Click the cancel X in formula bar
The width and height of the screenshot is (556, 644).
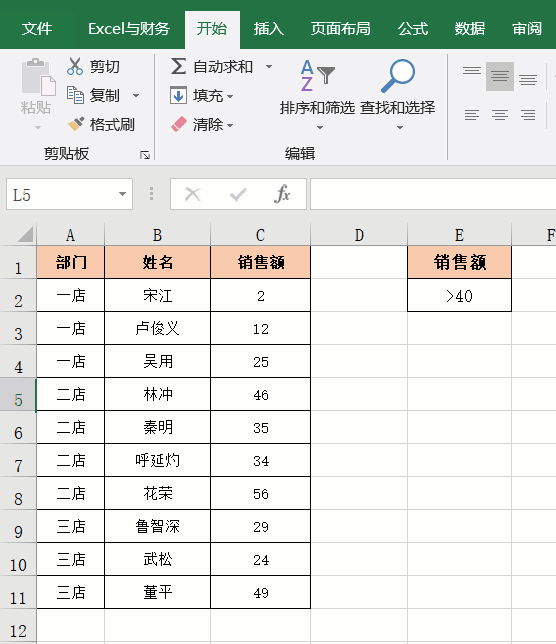(x=192, y=194)
